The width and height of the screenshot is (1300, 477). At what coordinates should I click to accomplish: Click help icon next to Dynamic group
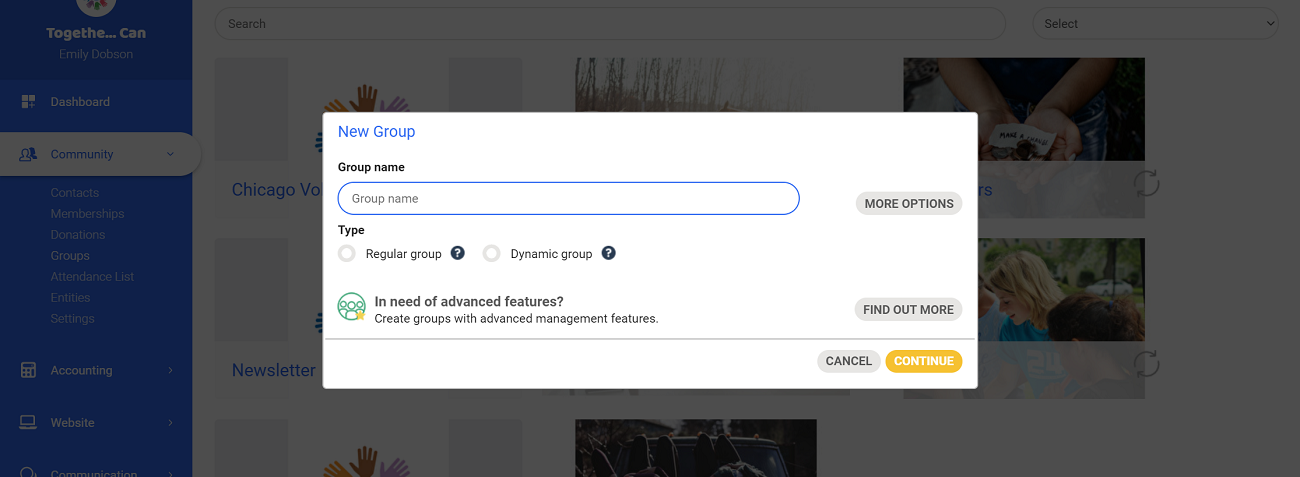[x=608, y=253]
